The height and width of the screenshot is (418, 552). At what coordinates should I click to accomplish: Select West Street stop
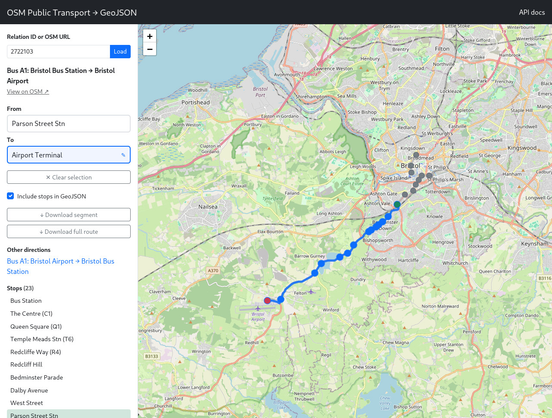tap(69, 403)
